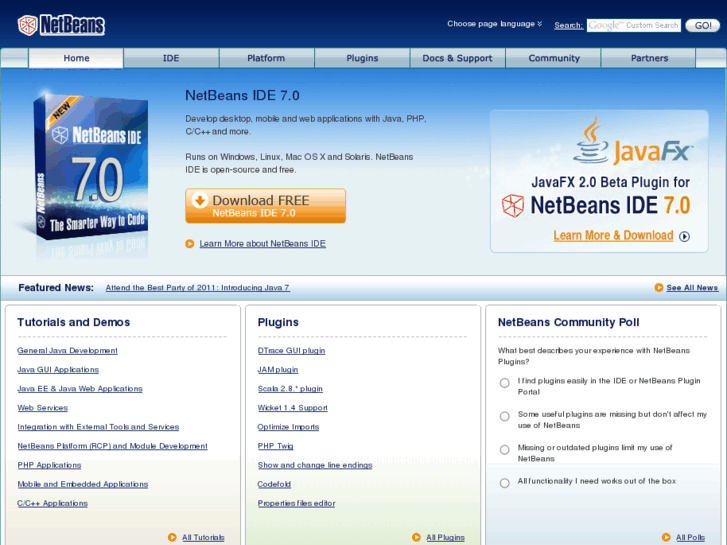
Task: Click the NetBeans IDE 7.0 headline
Action: 242,96
